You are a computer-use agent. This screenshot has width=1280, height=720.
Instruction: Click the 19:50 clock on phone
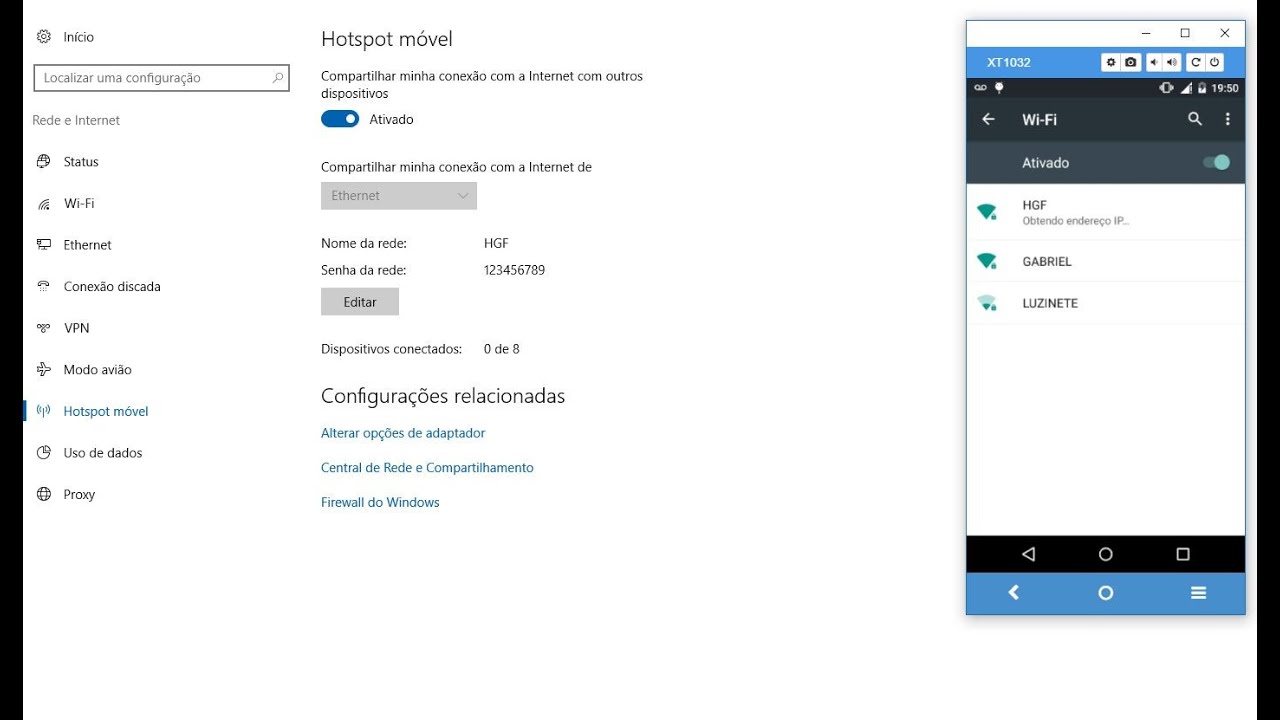tap(1225, 88)
